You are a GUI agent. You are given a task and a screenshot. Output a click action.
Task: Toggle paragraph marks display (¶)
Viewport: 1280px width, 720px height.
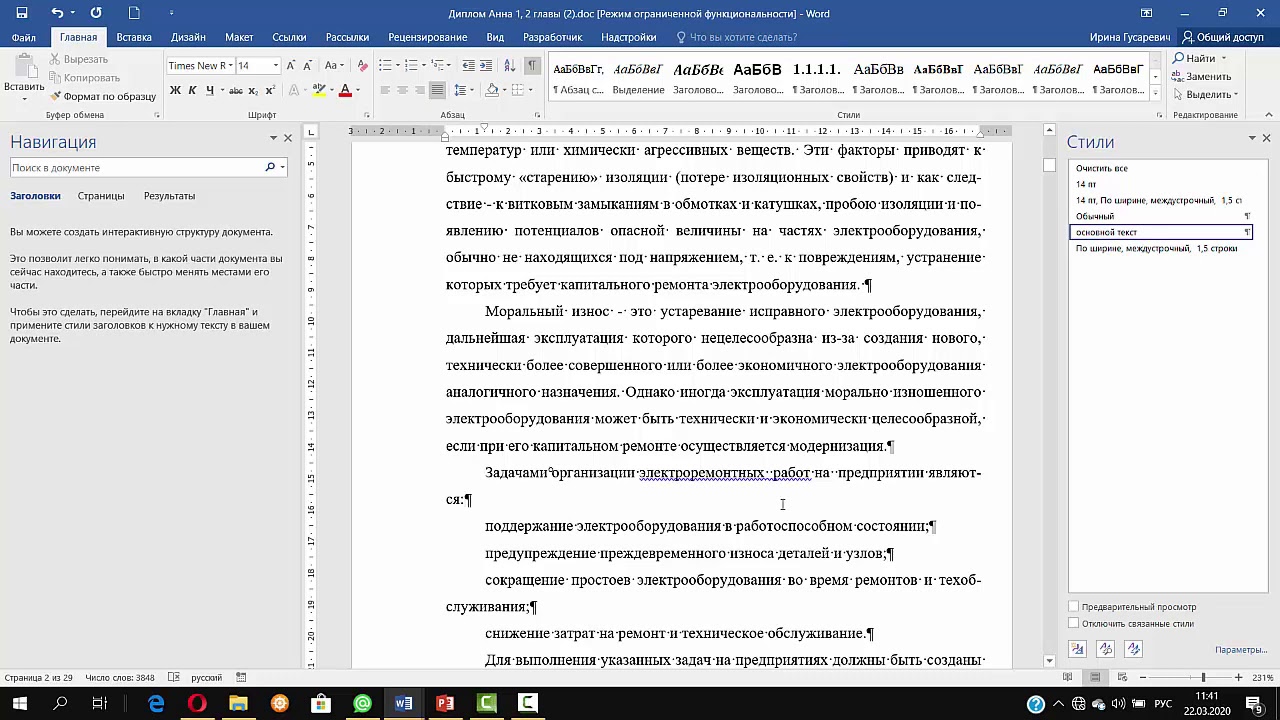[x=532, y=66]
